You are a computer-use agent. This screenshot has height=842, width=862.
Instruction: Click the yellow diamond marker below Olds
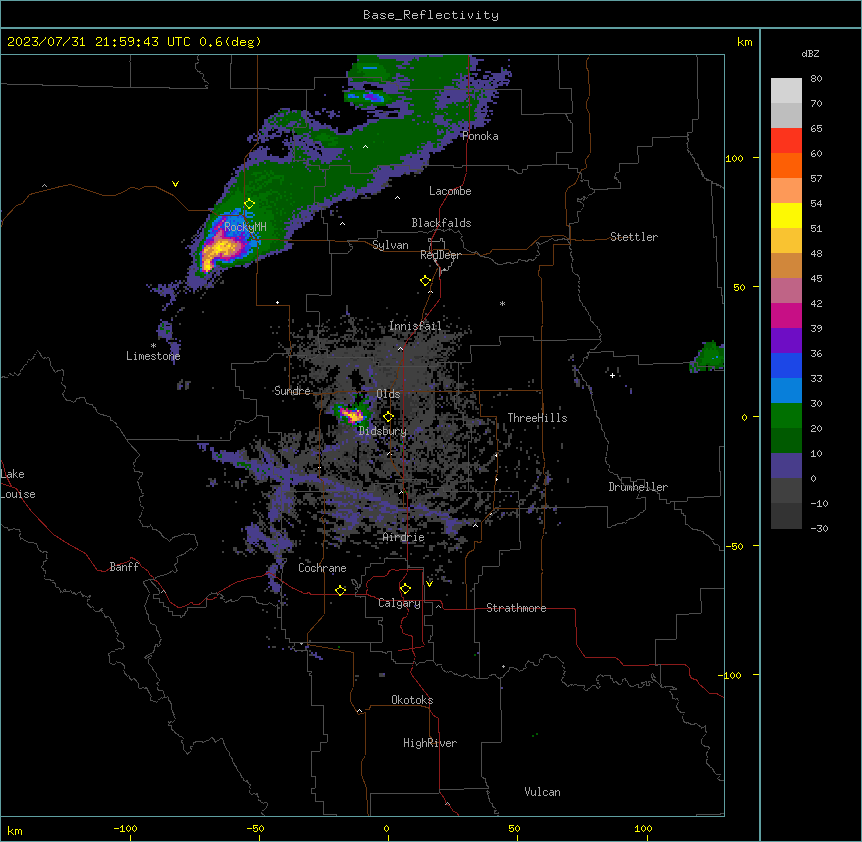point(388,417)
